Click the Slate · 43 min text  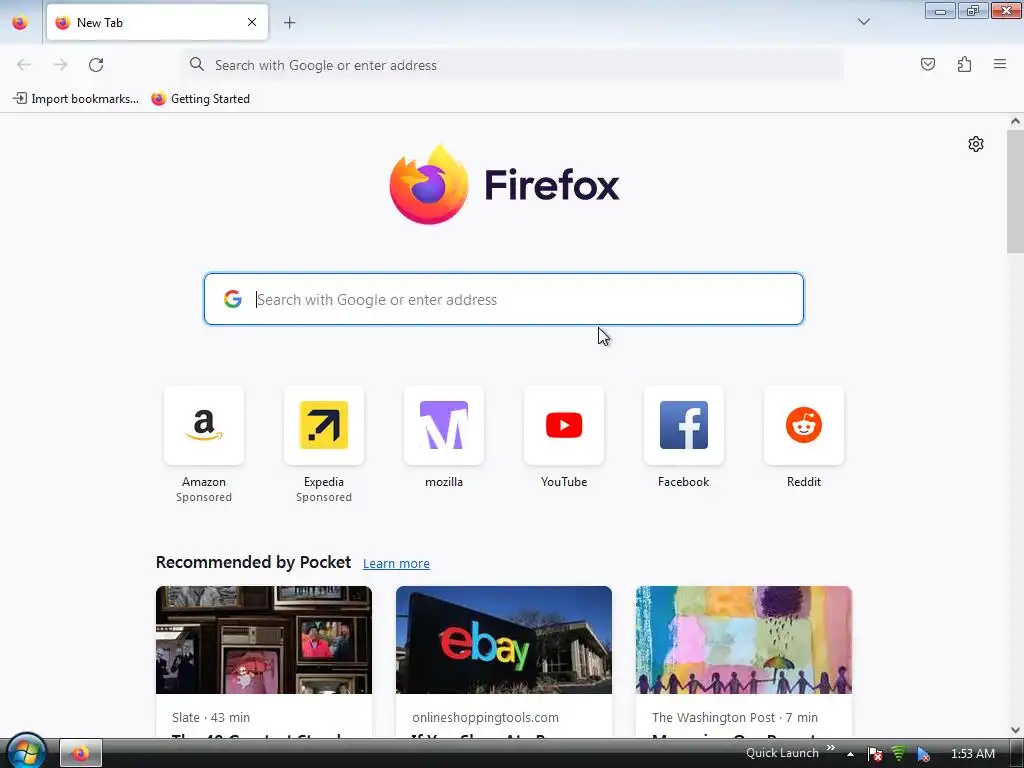click(x=211, y=718)
